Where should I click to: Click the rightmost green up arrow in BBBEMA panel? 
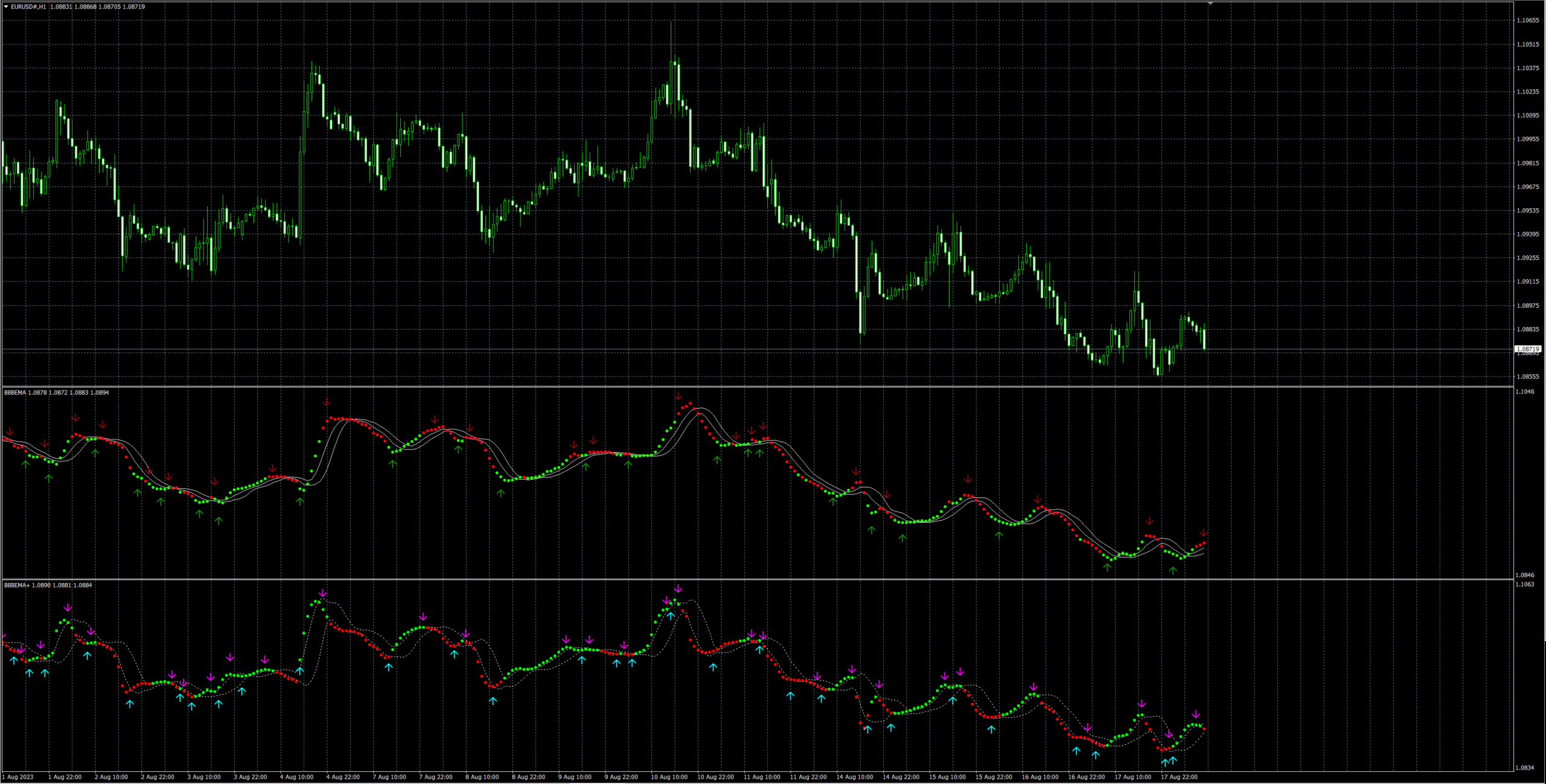1173,570
